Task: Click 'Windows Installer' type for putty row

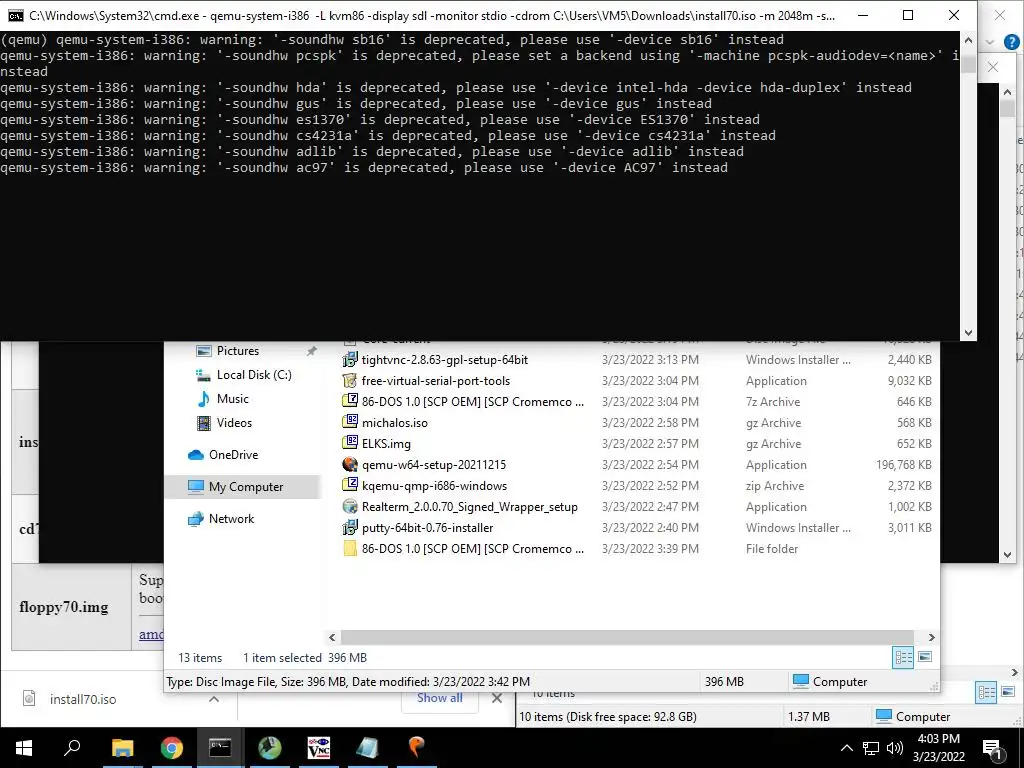Action: 798,528
